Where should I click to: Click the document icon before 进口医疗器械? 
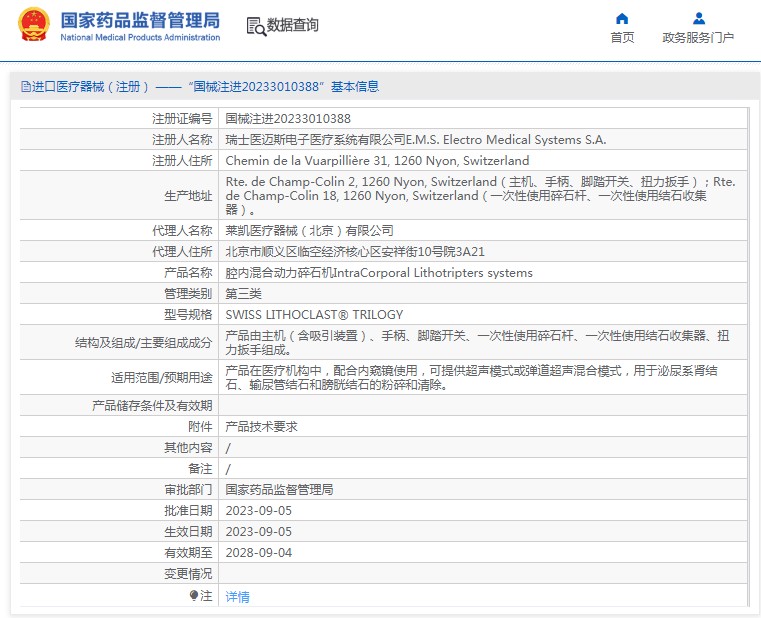[x=26, y=87]
